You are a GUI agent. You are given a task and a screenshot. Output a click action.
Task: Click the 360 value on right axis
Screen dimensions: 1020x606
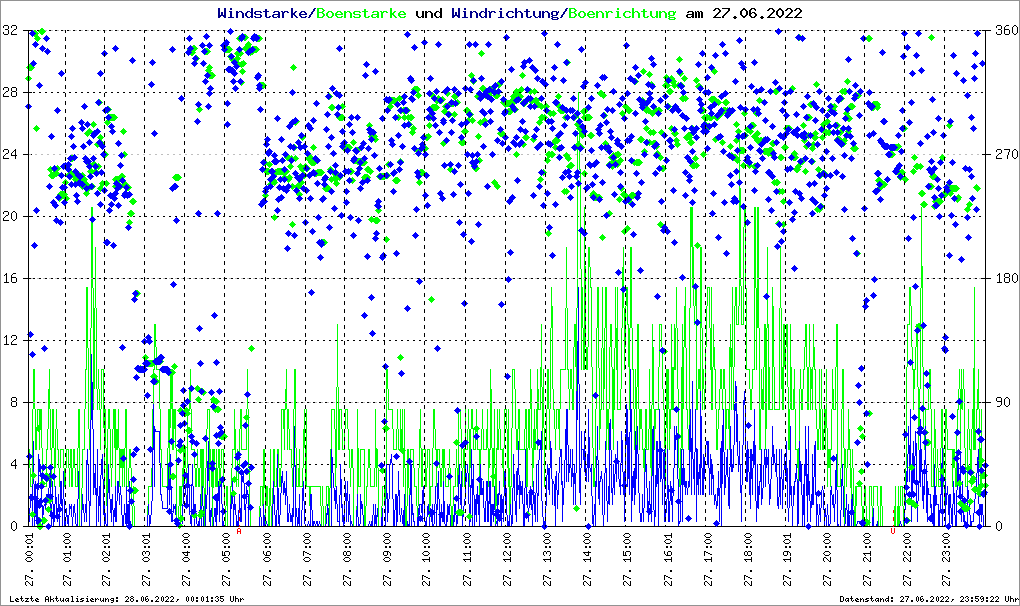pyautogui.click(x=1003, y=31)
